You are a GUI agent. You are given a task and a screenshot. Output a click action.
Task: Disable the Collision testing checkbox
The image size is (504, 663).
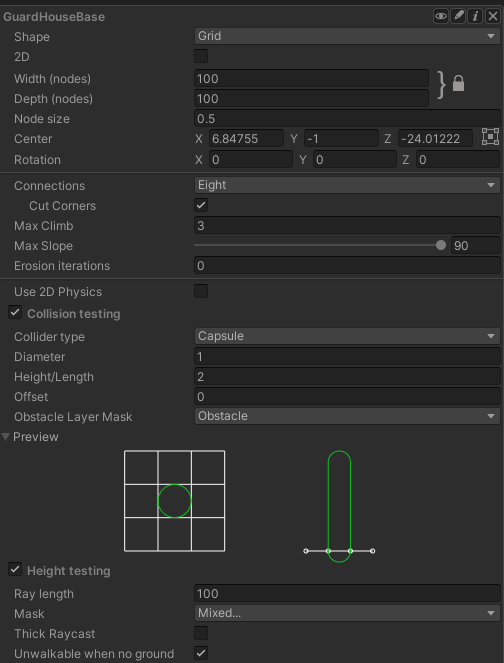[x=15, y=313]
